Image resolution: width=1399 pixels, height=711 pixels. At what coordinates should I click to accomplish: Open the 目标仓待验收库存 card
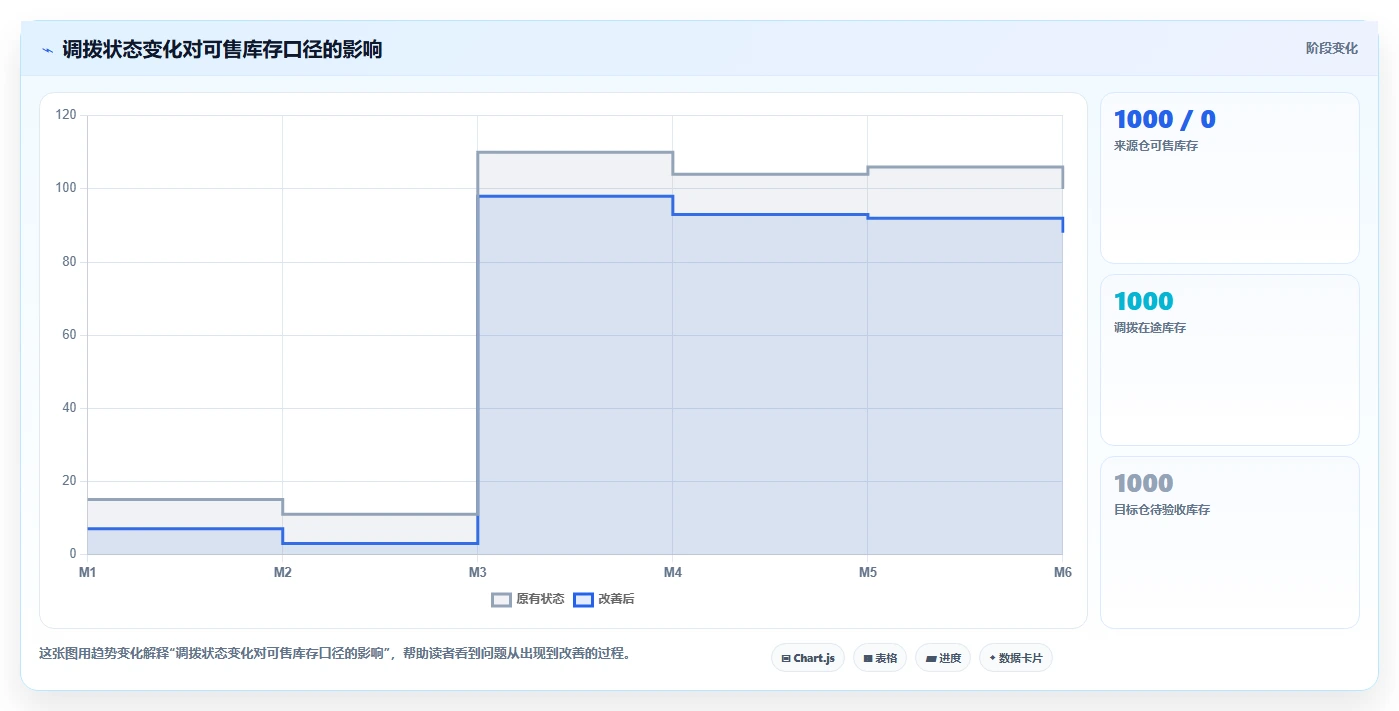1230,542
